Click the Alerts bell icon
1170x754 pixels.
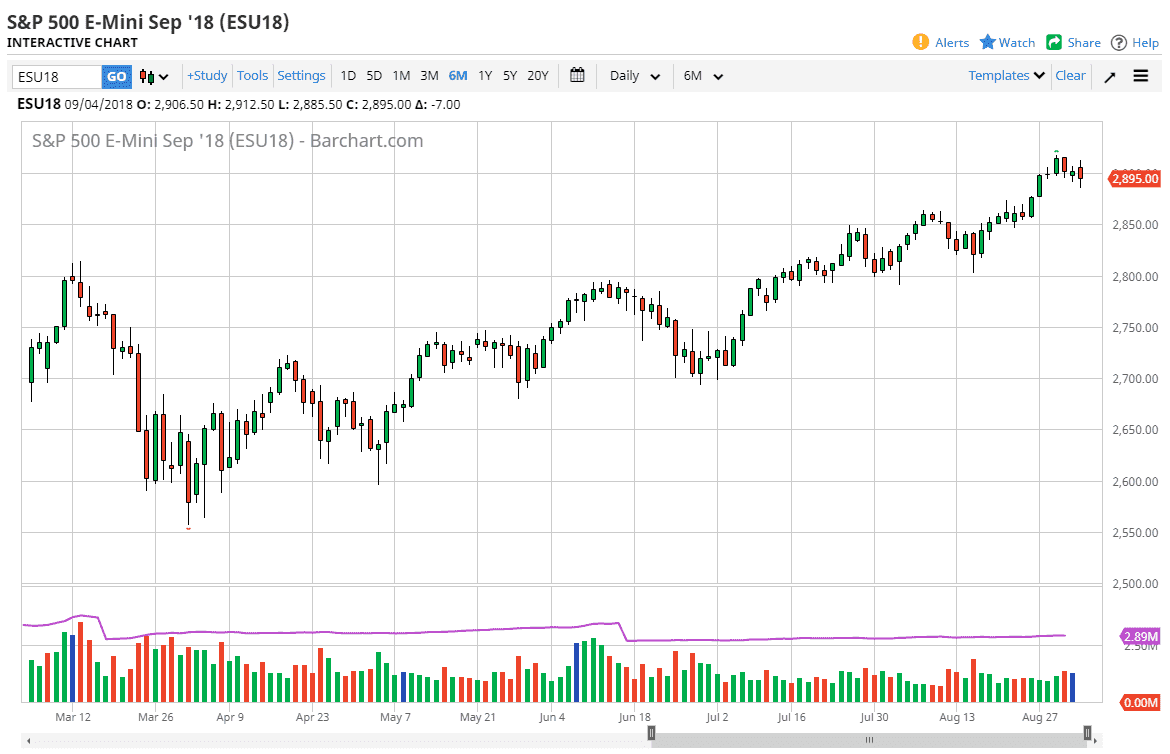pyautogui.click(x=922, y=42)
